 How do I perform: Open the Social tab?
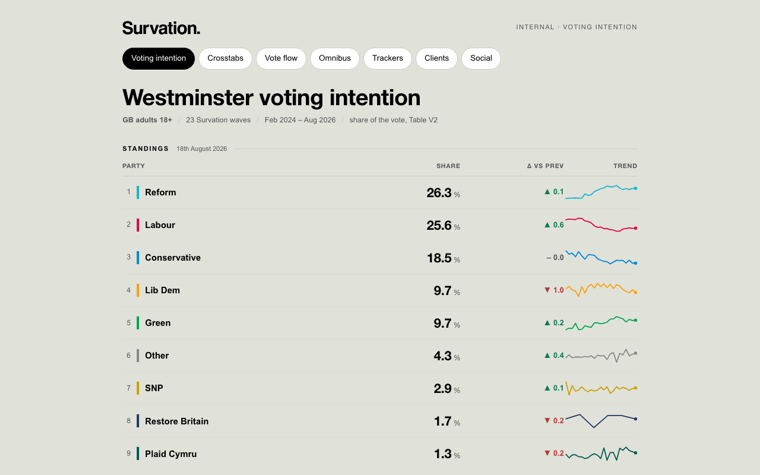(481, 58)
